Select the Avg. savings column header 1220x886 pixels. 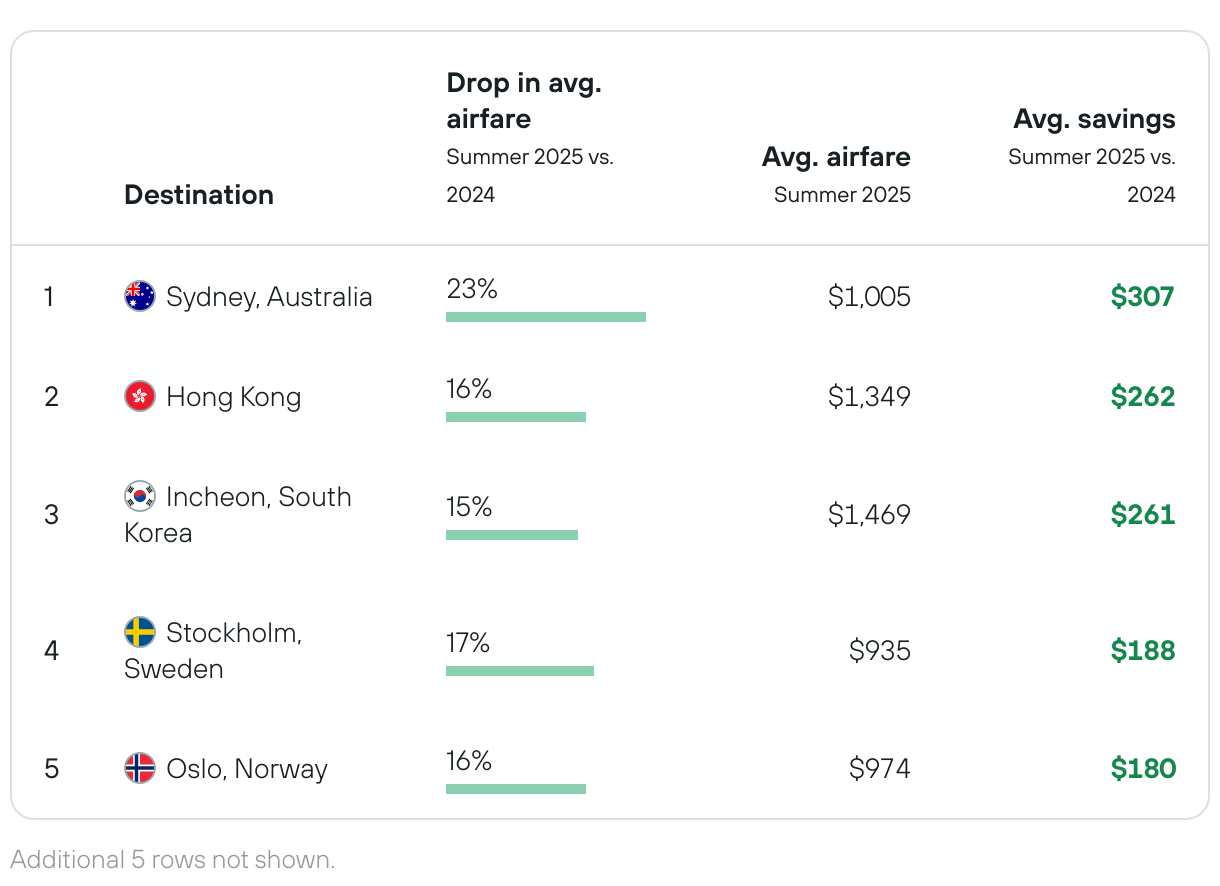tap(1094, 119)
